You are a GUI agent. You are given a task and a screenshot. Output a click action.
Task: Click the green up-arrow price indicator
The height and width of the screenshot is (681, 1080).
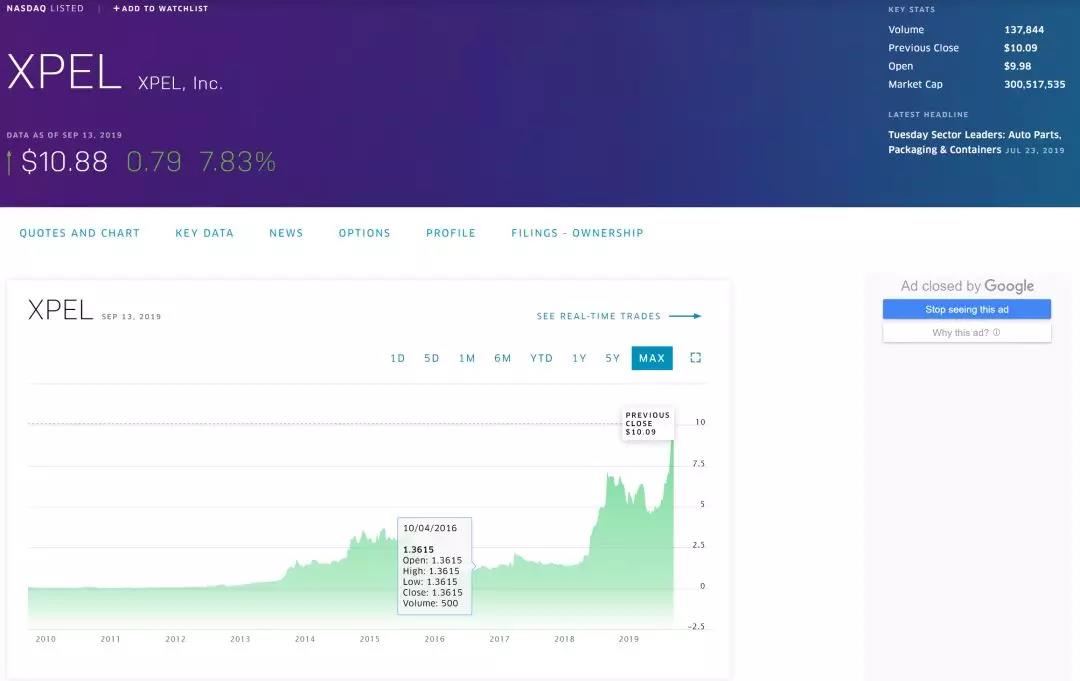click(9, 163)
